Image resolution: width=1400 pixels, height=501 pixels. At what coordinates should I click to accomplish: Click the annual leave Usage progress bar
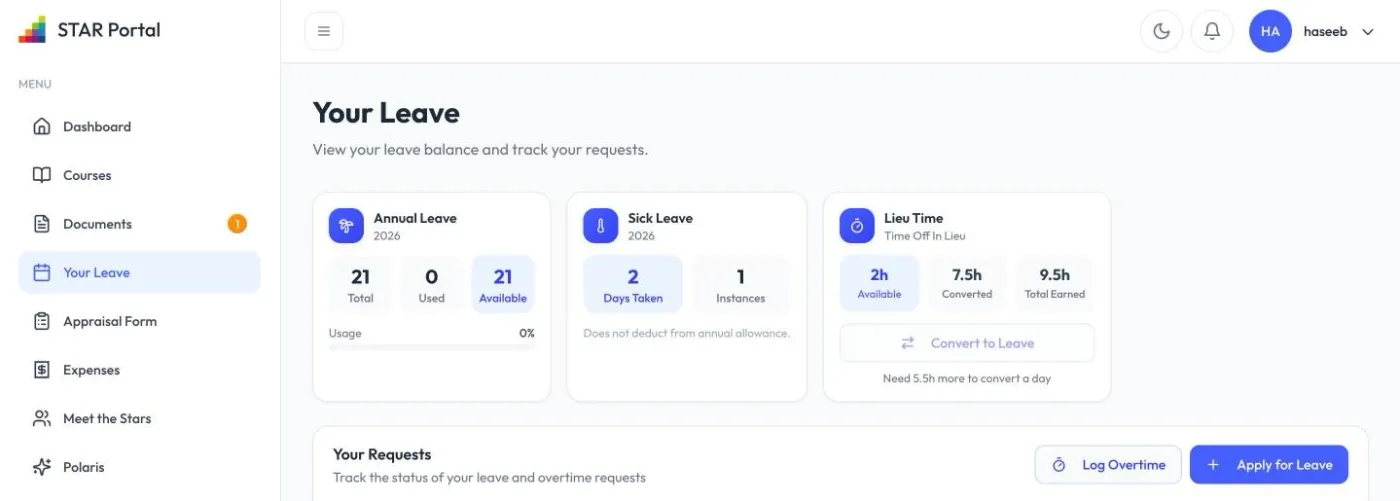(x=432, y=348)
